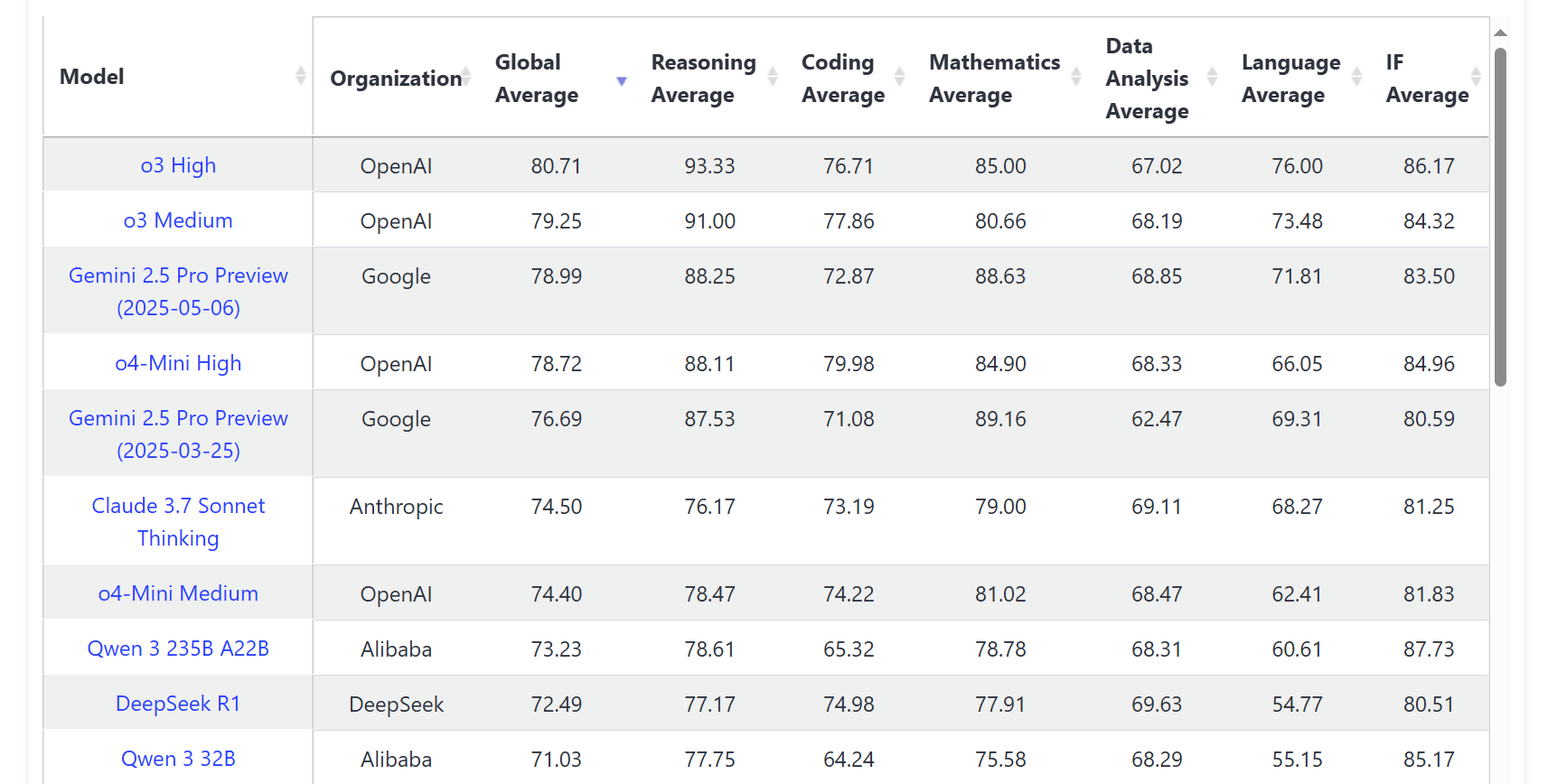Screen dimensions: 1557x784
Task: Sort by IF Average arrows
Action: pos(1476,76)
